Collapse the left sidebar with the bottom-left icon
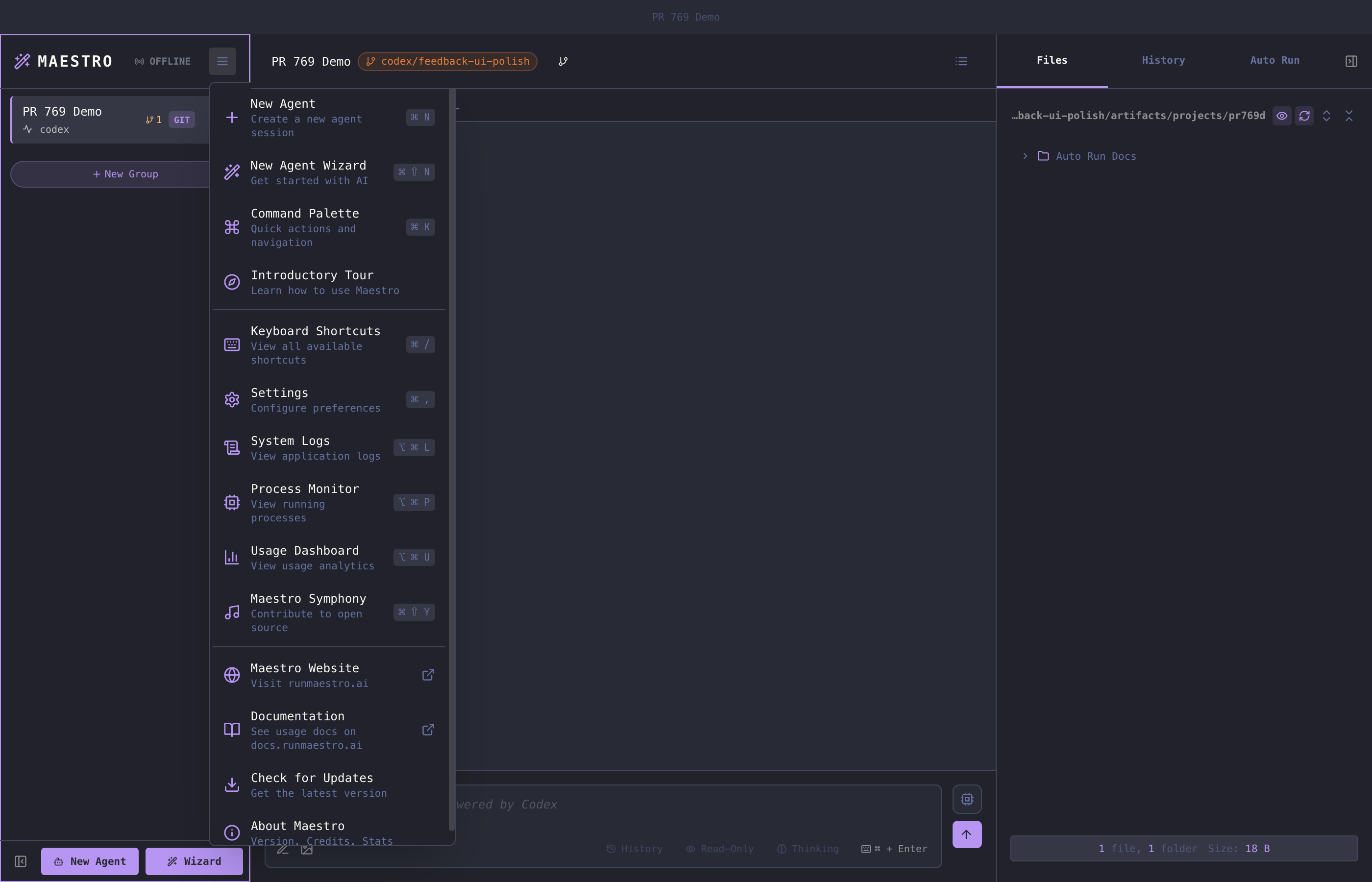Viewport: 1372px width, 882px height. [x=21, y=861]
